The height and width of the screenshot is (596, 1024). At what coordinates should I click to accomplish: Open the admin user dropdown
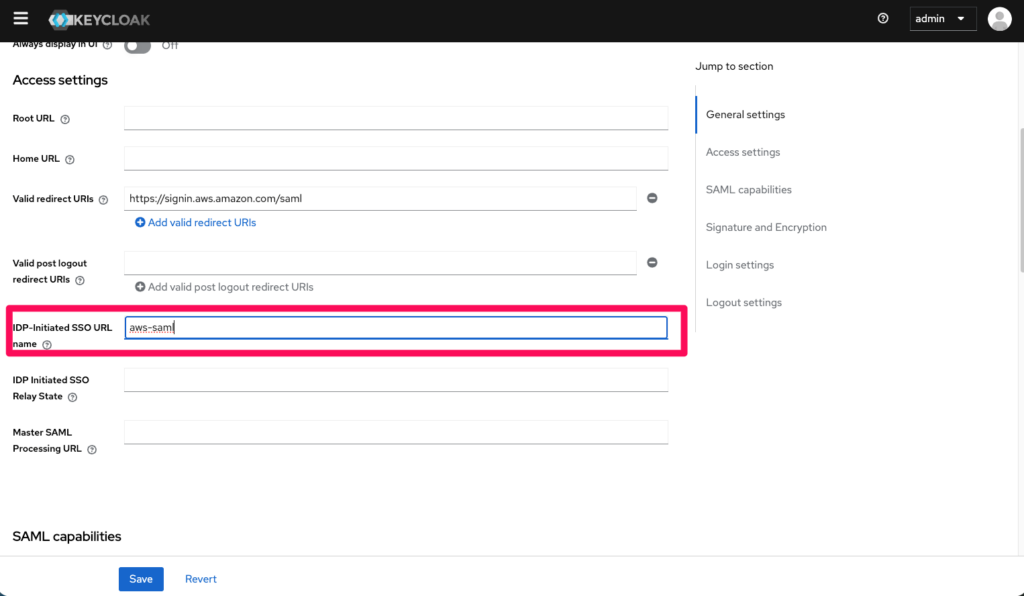click(942, 19)
